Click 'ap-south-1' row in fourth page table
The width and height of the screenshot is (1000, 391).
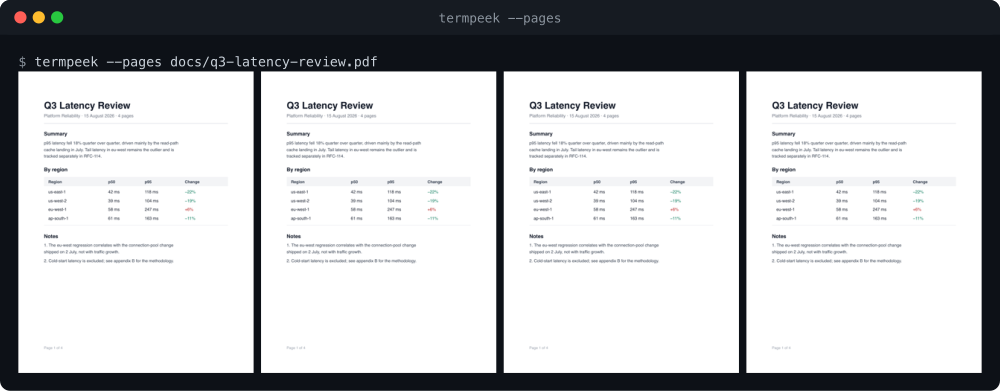(864, 218)
